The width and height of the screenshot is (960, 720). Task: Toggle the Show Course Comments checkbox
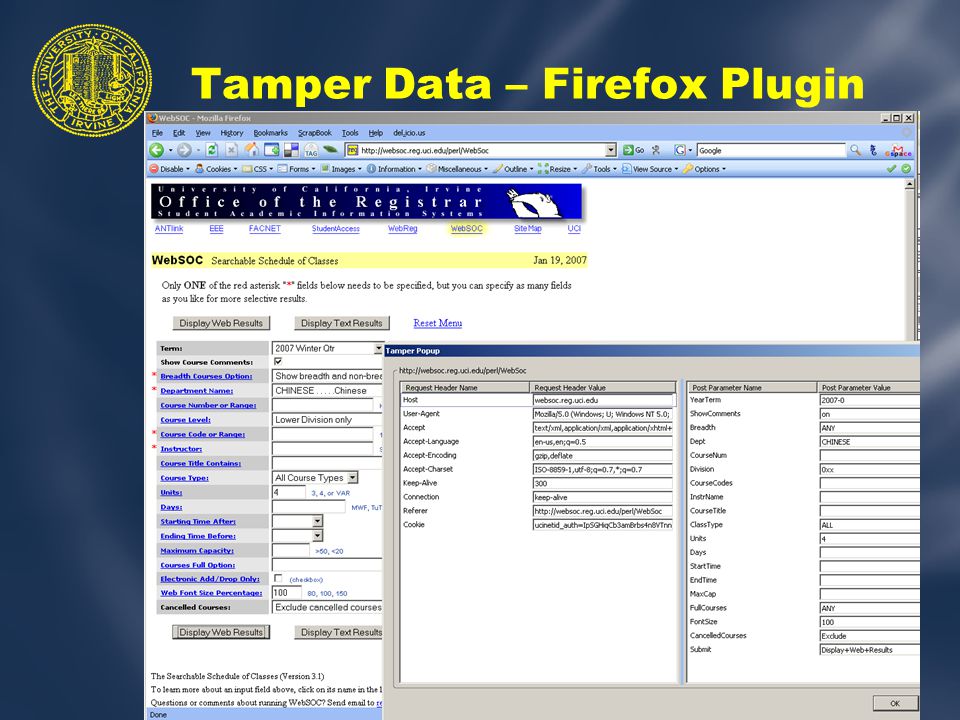pos(278,362)
